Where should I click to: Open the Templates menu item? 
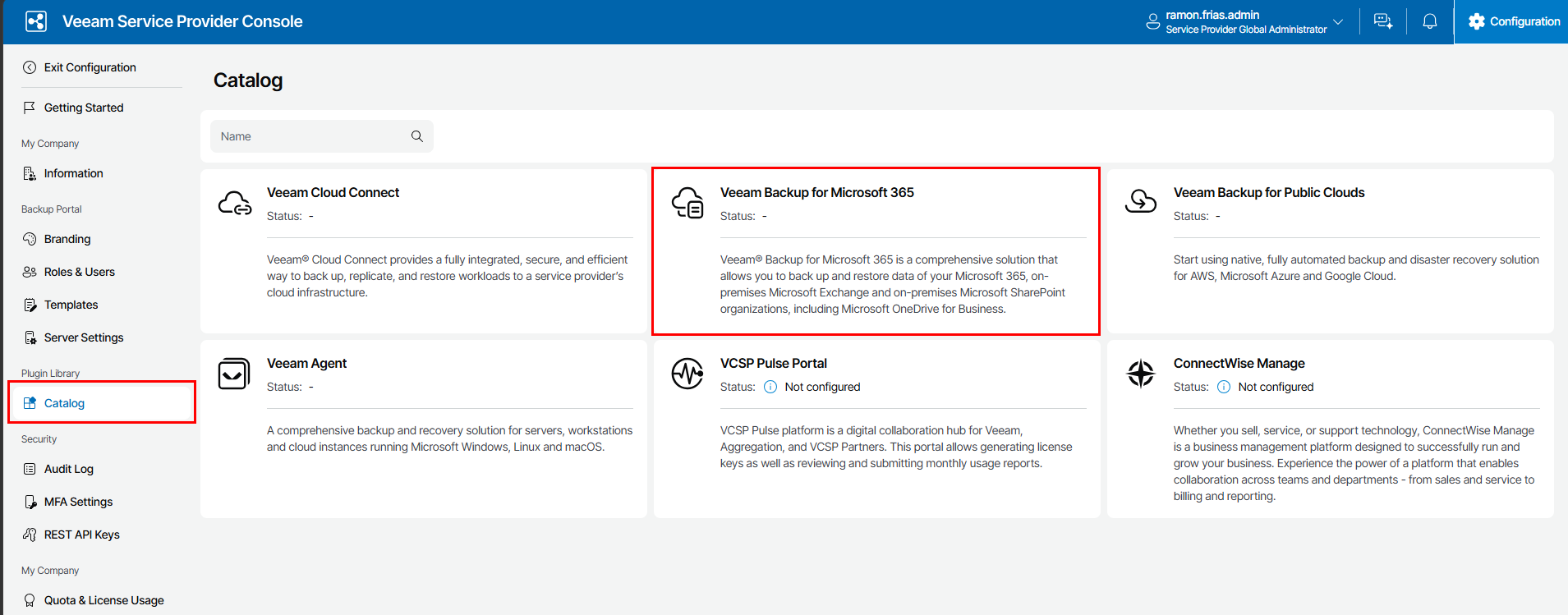[x=71, y=305]
